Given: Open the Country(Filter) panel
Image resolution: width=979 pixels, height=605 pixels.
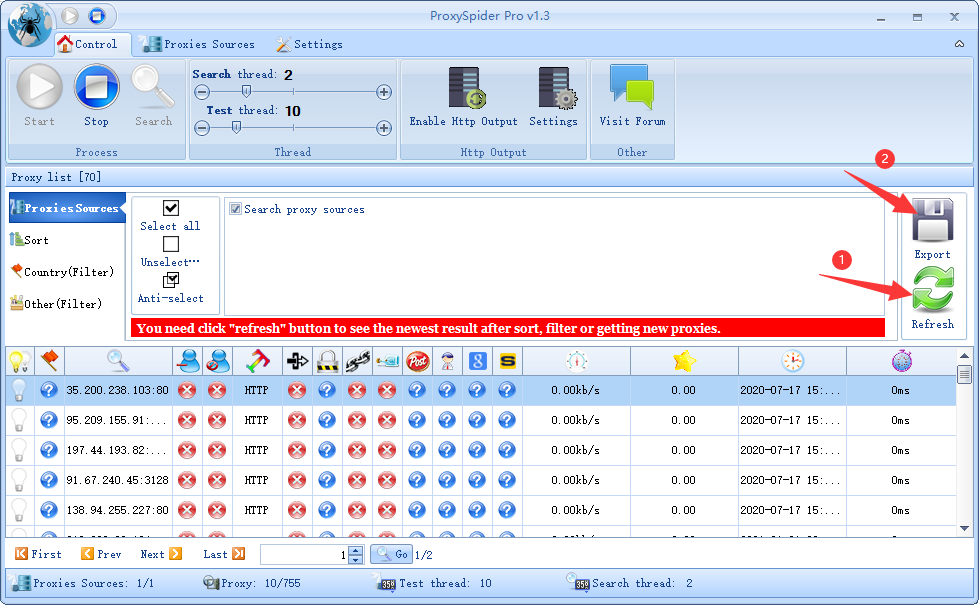Looking at the screenshot, I should click(62, 272).
